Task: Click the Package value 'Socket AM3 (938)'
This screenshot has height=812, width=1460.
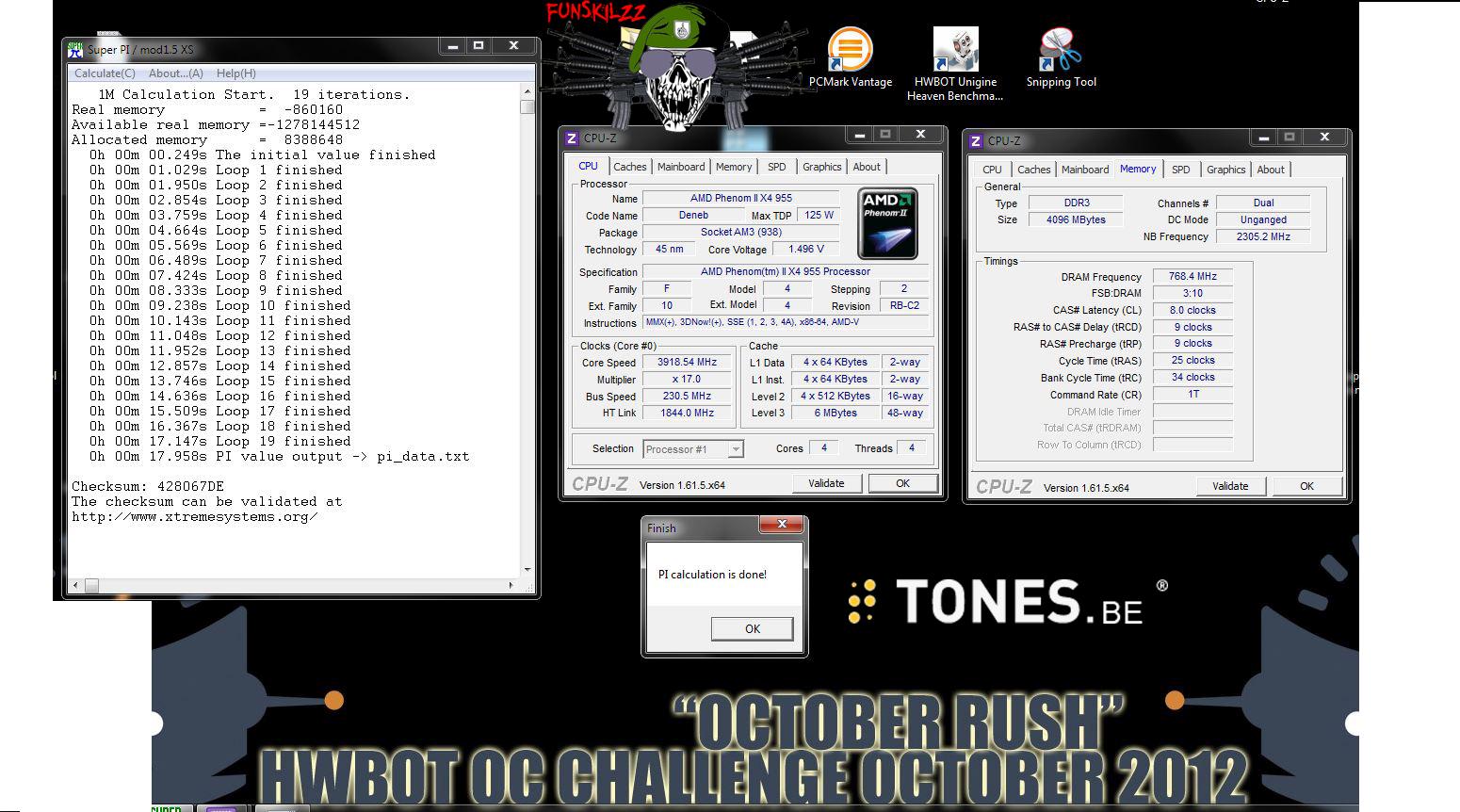Action: pos(740,233)
